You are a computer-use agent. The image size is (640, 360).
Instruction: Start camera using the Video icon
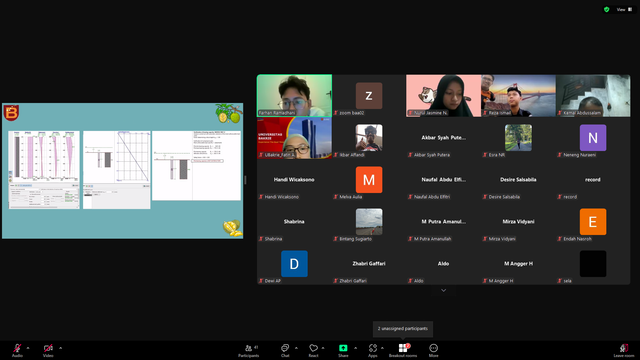(48, 348)
